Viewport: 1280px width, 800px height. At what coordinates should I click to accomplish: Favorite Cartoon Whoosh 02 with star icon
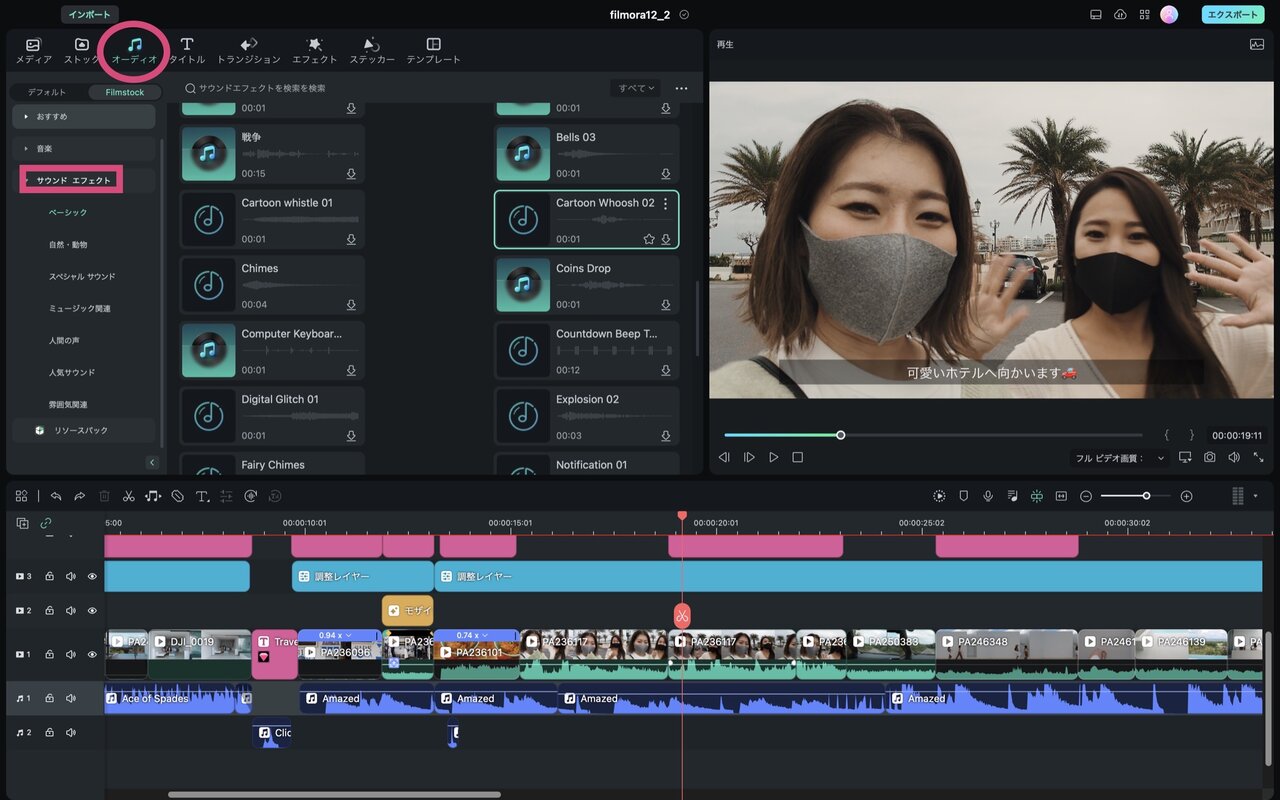649,239
